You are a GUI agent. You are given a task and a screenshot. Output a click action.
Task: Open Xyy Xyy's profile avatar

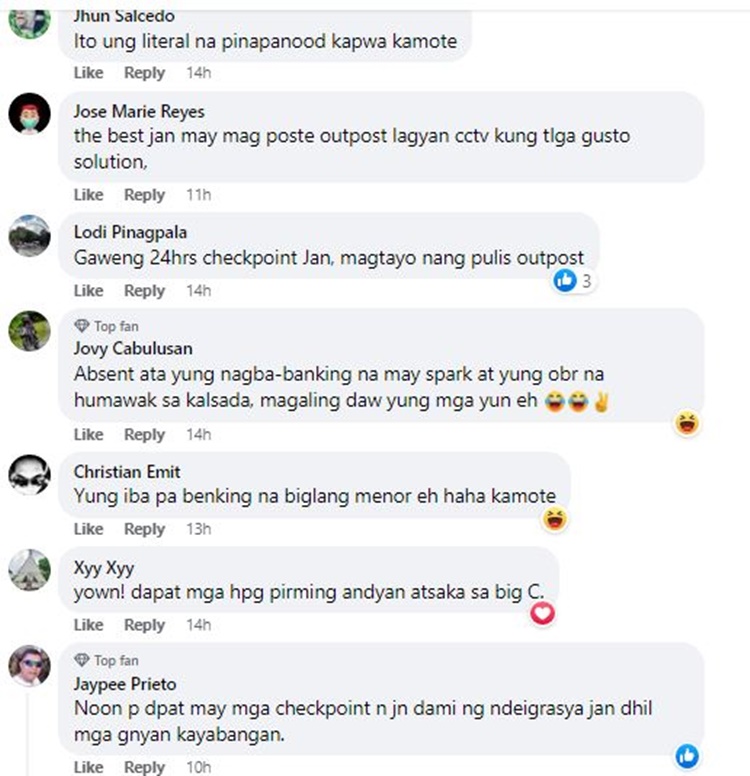point(30,570)
